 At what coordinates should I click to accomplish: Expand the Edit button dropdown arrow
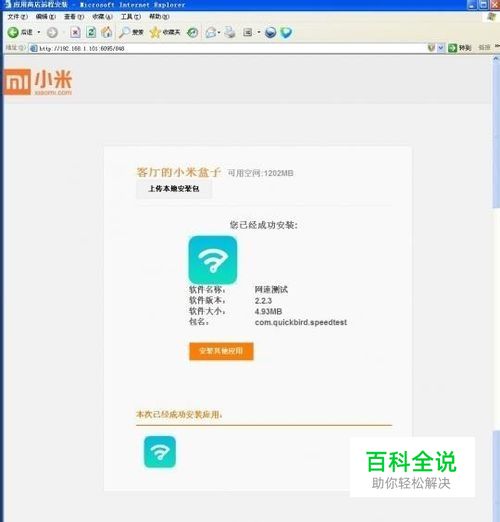click(x=259, y=32)
